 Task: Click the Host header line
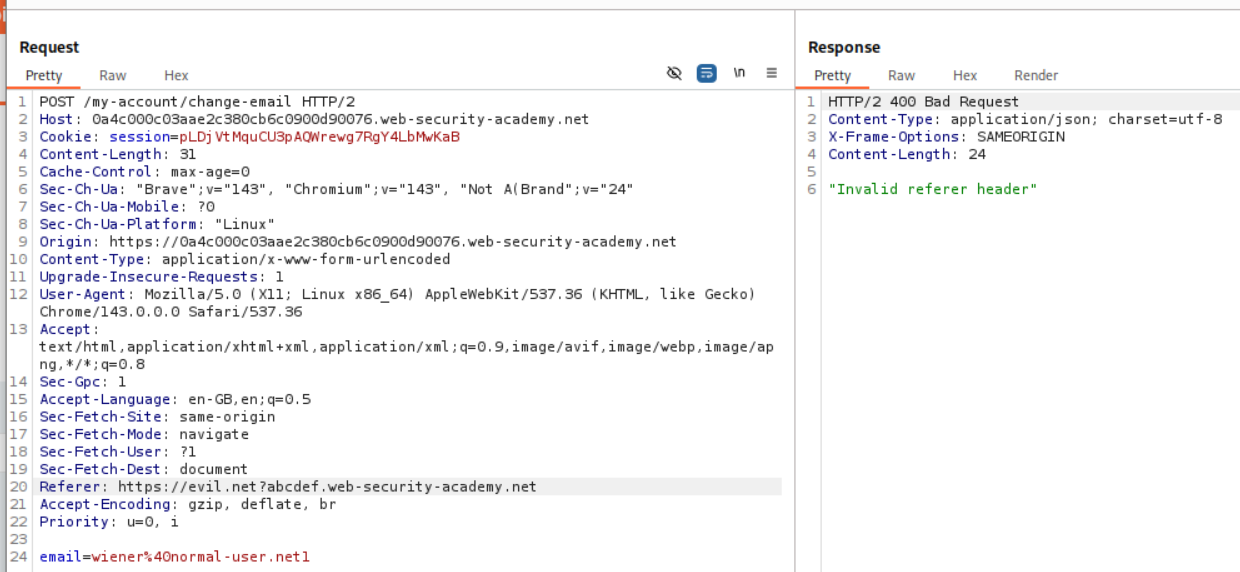(x=314, y=119)
